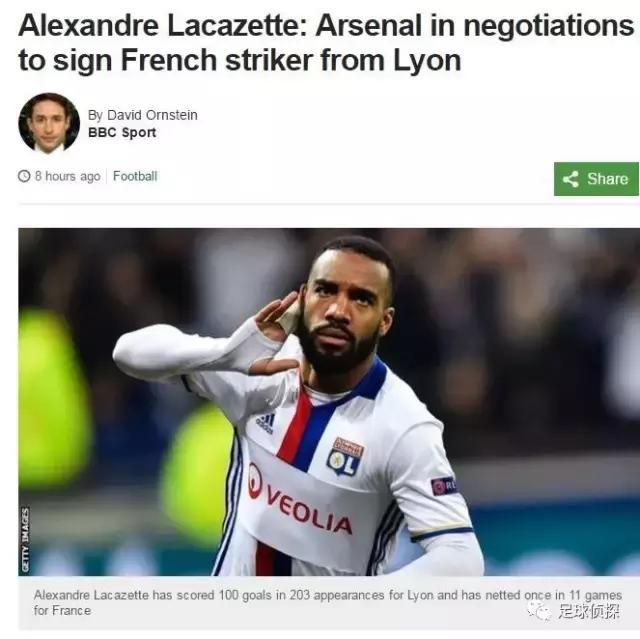640x639 pixels.
Task: Click the competition badge on the player's sleeve
Action: pyautogui.click(x=443, y=486)
